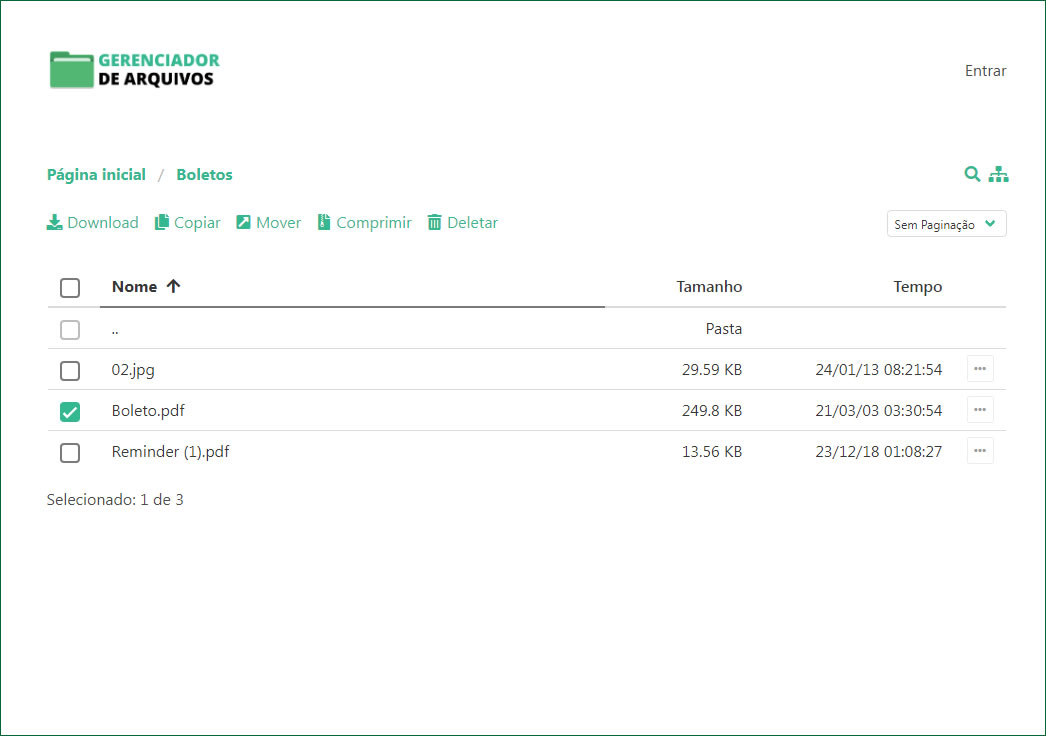Check the 02.jpg file checkbox
Viewport: 1046px width, 736px height.
[x=70, y=371]
